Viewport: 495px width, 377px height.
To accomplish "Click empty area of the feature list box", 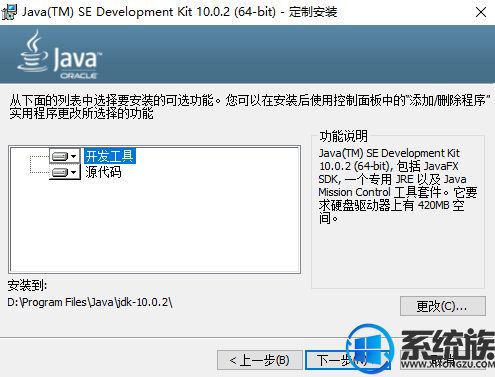I will tap(155, 227).
